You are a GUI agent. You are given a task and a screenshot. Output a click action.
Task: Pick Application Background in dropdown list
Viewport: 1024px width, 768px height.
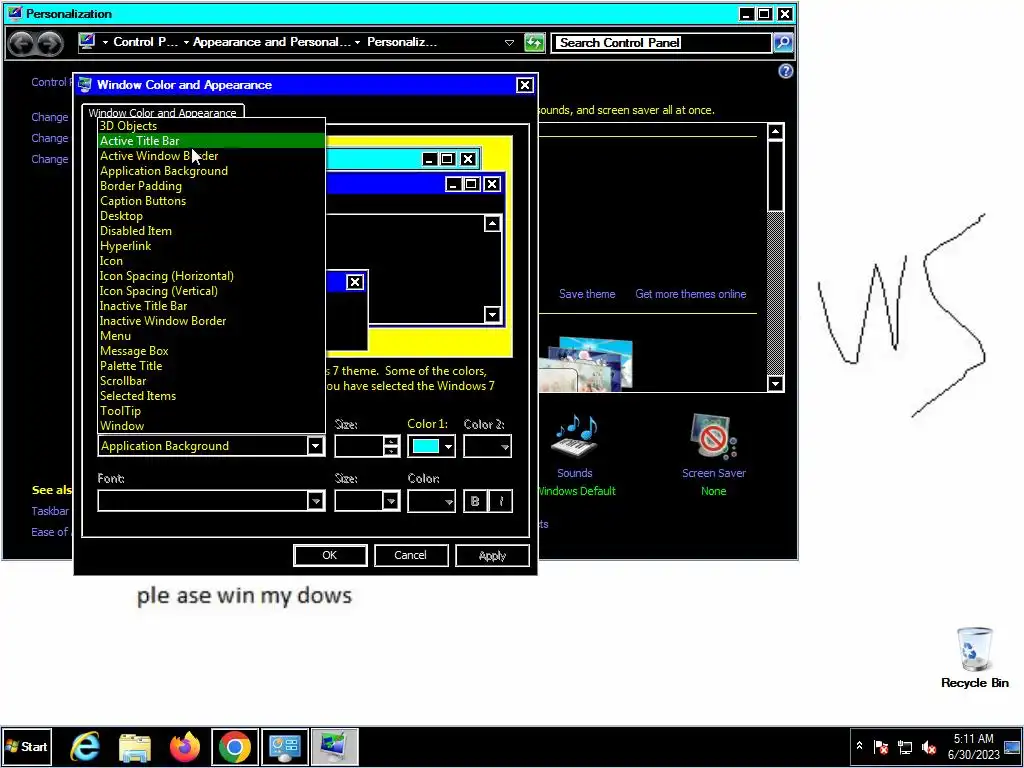tap(211, 171)
